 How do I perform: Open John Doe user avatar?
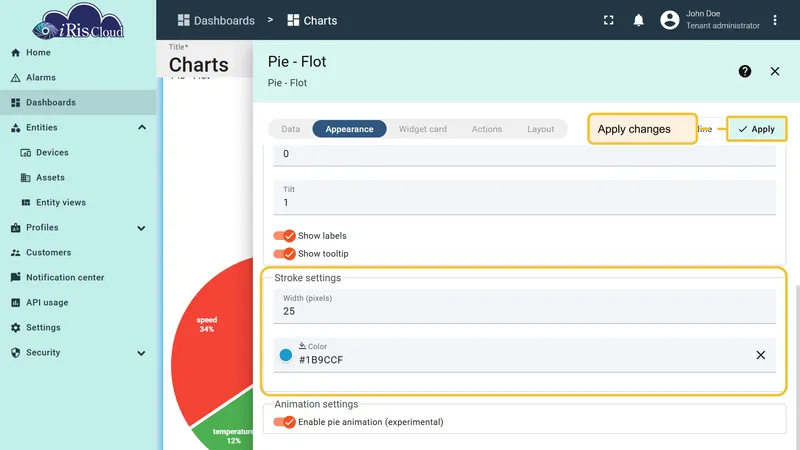tap(669, 20)
